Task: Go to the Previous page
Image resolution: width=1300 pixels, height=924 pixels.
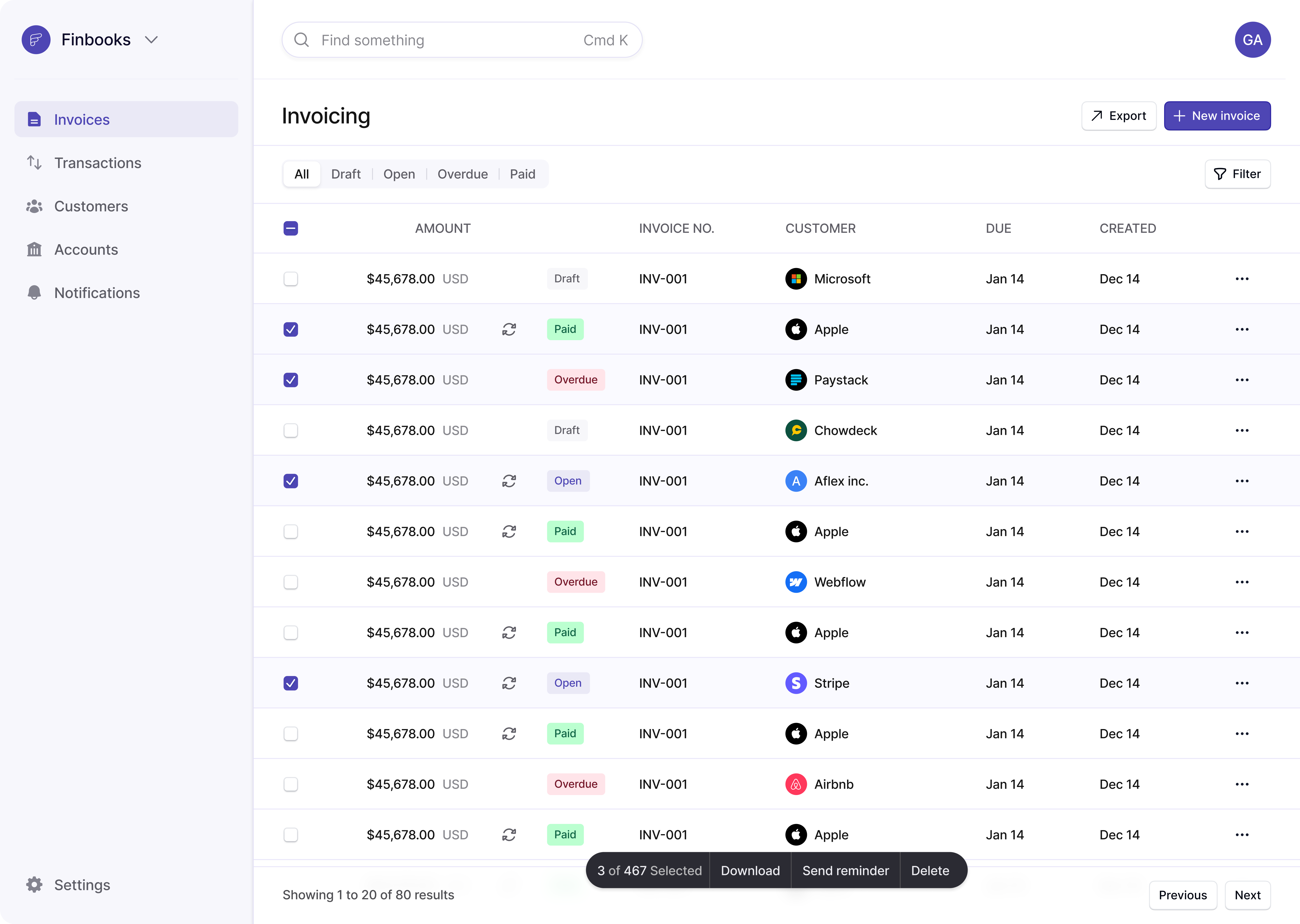Action: (x=1182, y=895)
